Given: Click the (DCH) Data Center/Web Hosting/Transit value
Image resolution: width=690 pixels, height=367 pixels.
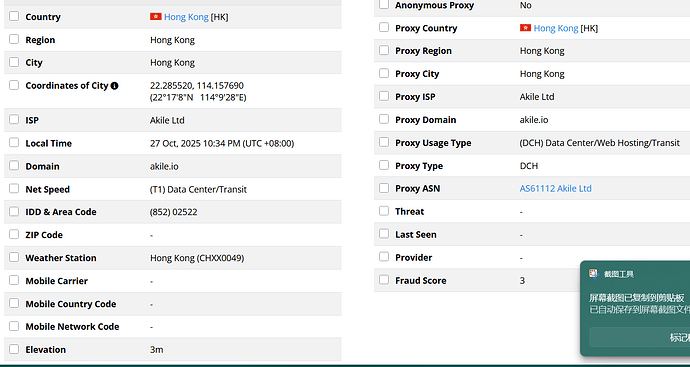Looking at the screenshot, I should [600, 143].
